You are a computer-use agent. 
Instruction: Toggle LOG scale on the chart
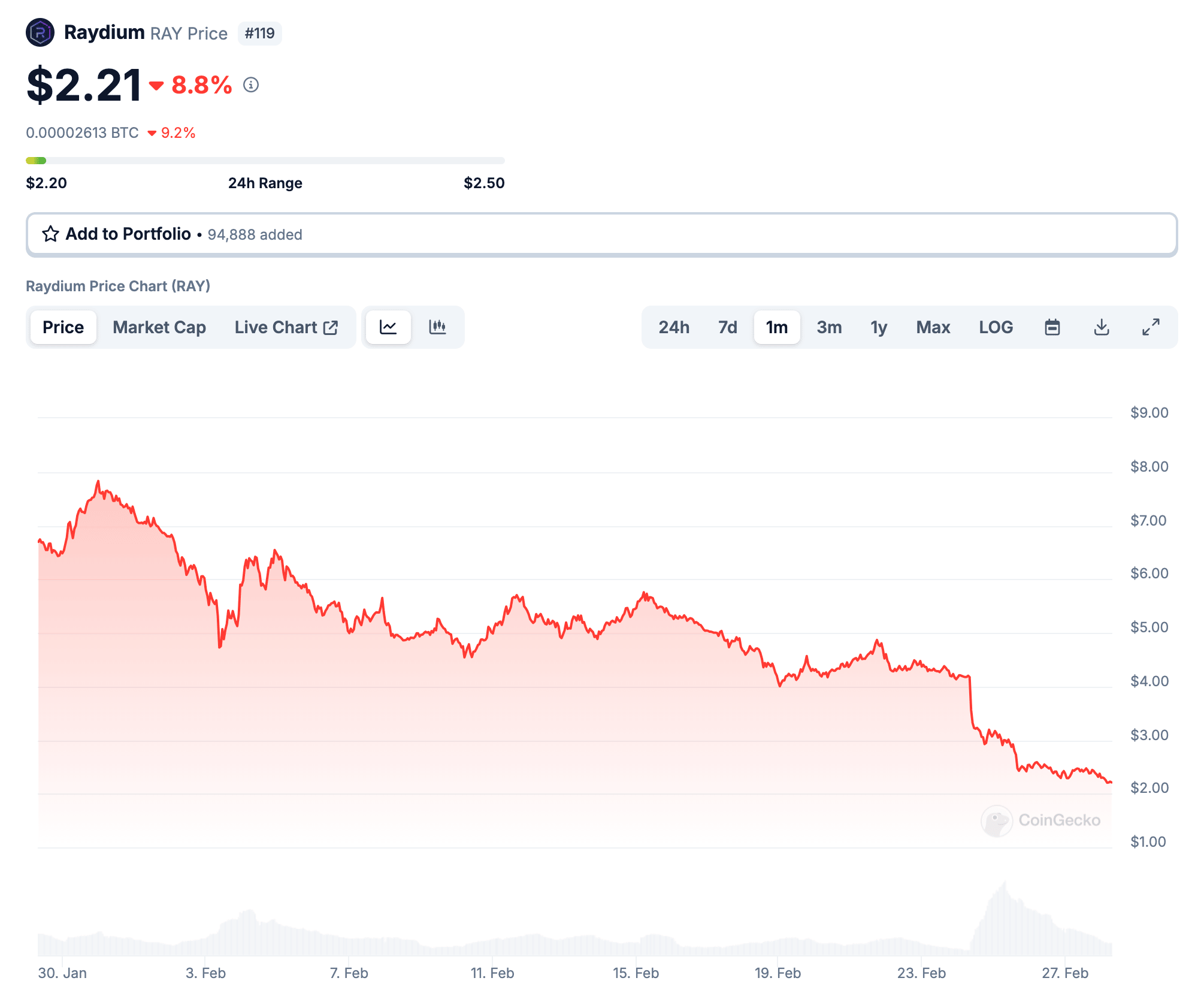[x=996, y=327]
